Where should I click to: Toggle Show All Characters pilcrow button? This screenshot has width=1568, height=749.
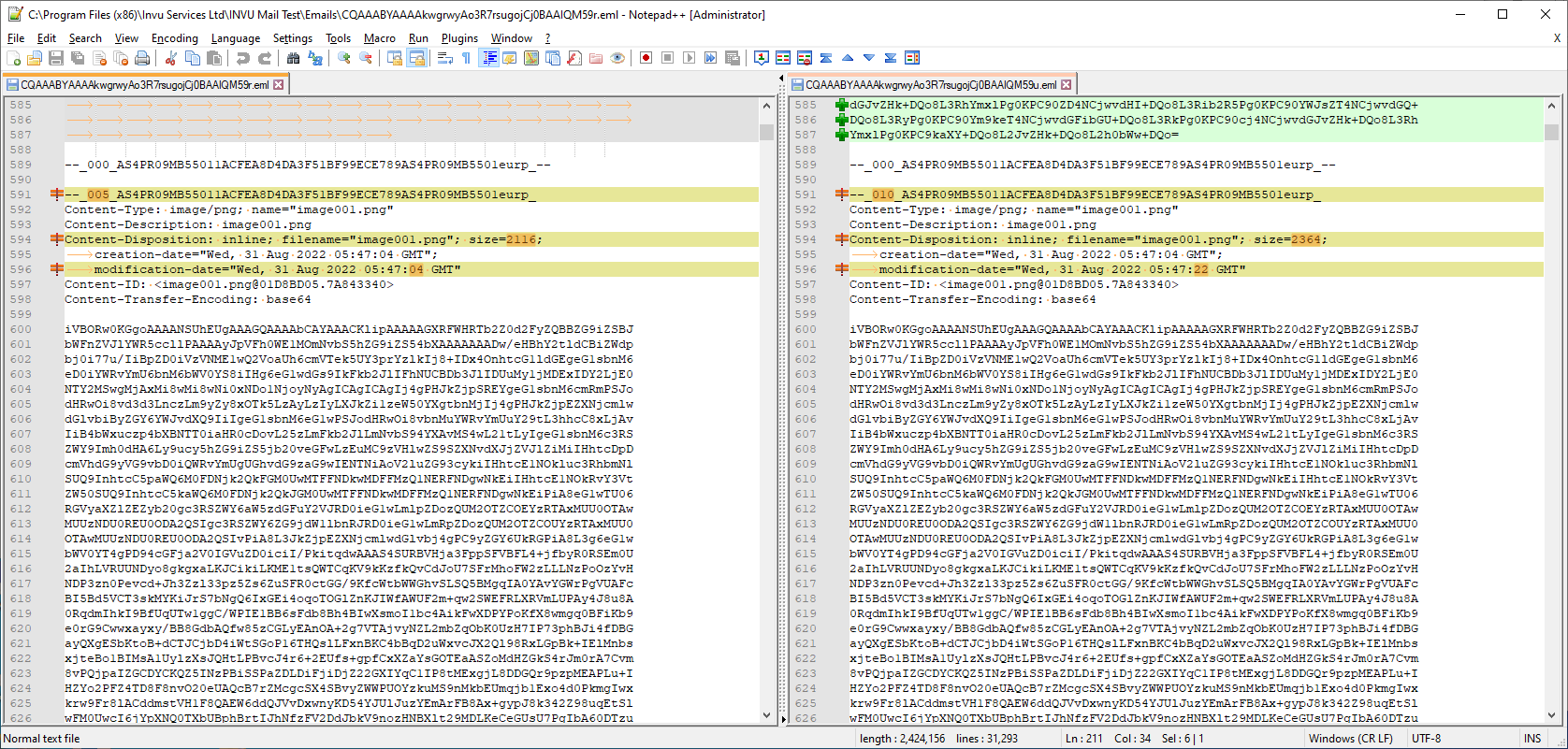coord(466,58)
